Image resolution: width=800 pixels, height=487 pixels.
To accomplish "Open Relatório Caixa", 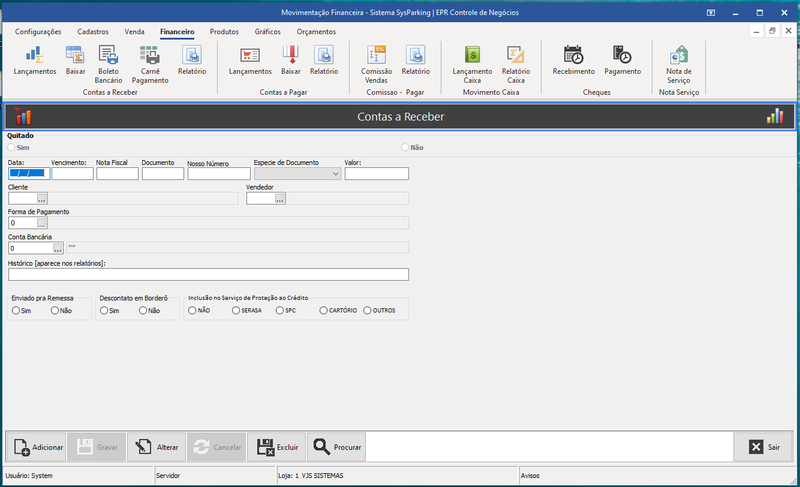I will [x=516, y=64].
